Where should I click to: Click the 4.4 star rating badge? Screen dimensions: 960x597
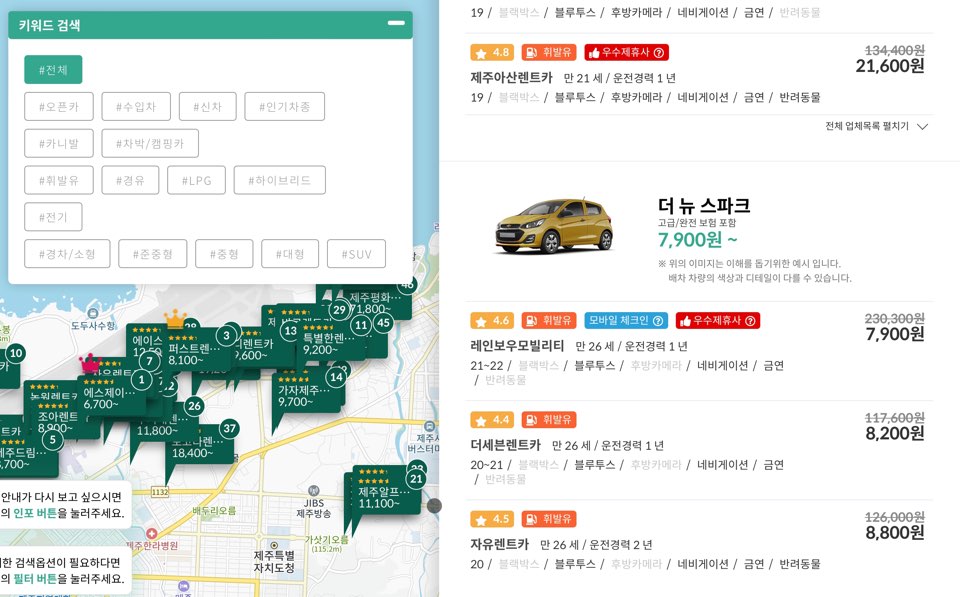click(492, 420)
